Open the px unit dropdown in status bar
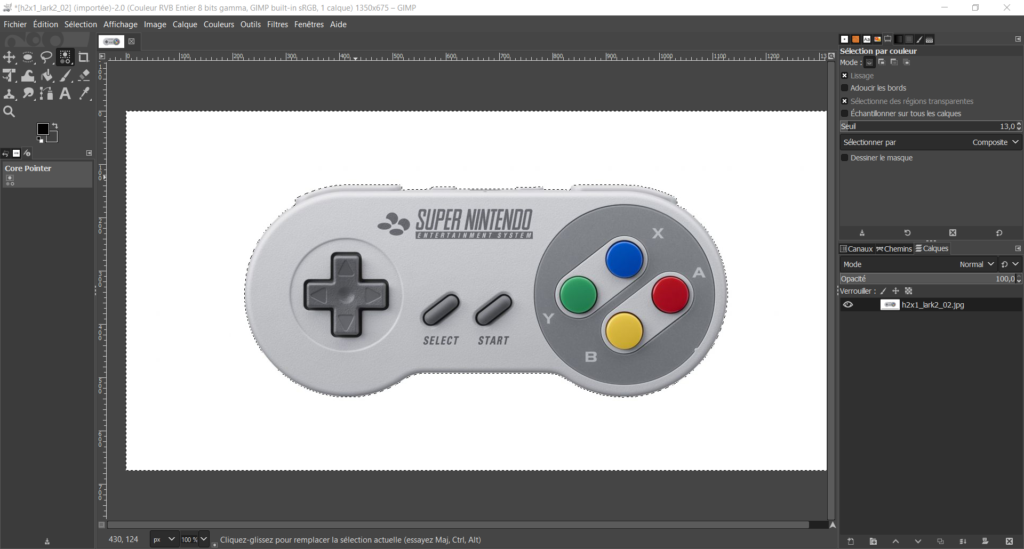This screenshot has width=1024, height=549. [x=163, y=539]
